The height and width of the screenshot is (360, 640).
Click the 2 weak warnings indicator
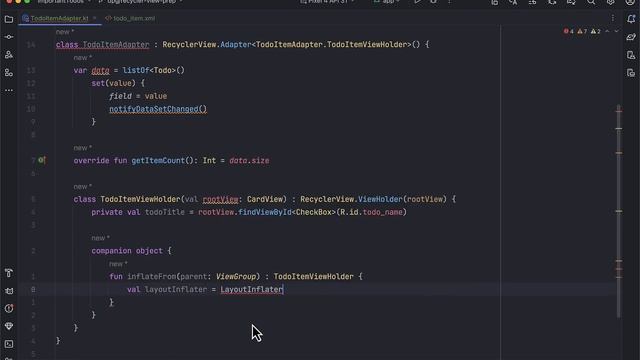tap(596, 31)
